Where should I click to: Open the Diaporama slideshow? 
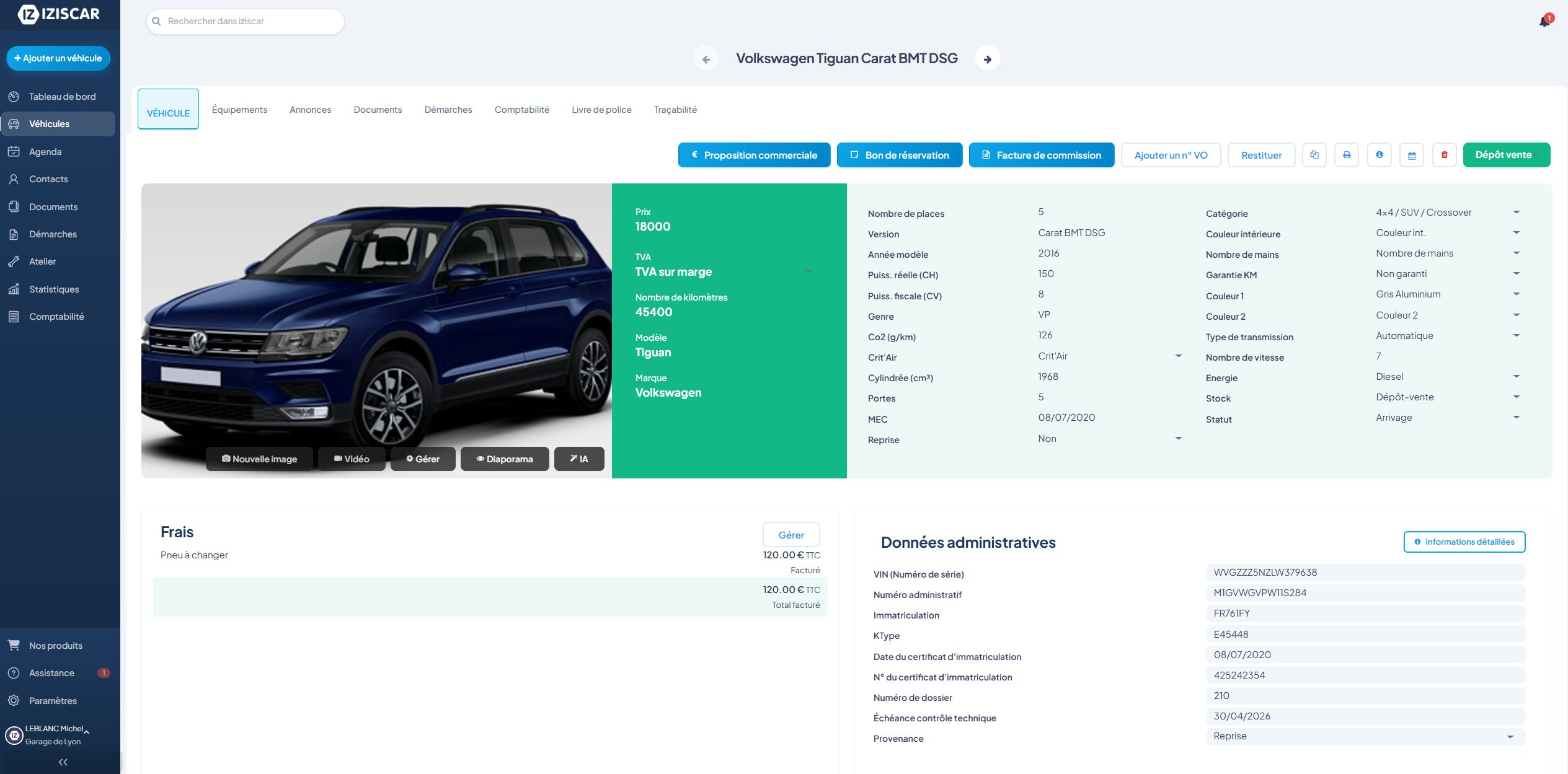click(x=505, y=459)
